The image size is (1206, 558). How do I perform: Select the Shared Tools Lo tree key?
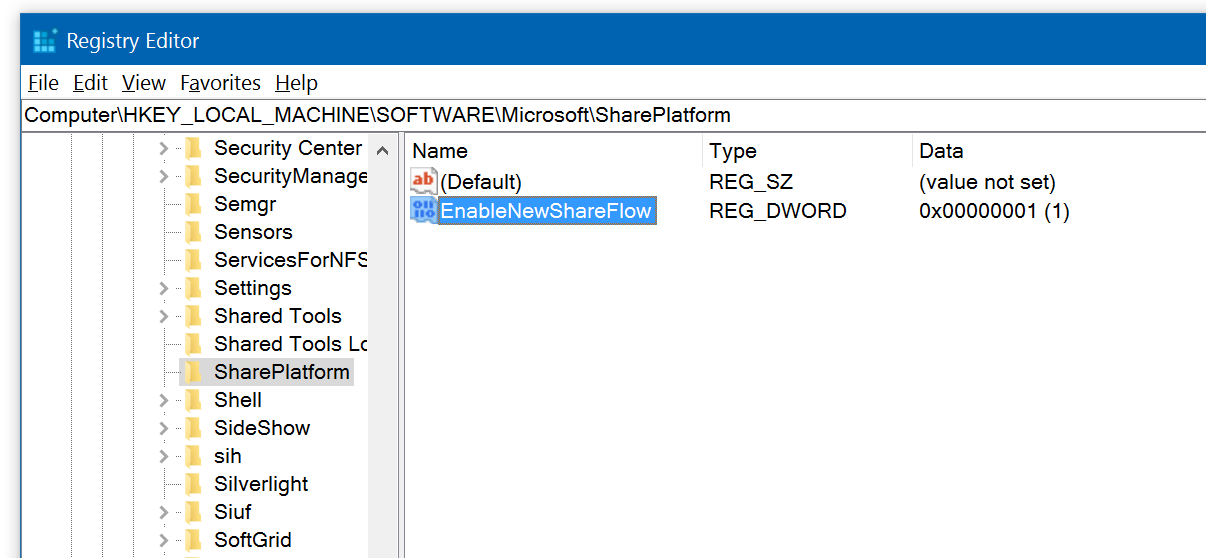[x=290, y=344]
